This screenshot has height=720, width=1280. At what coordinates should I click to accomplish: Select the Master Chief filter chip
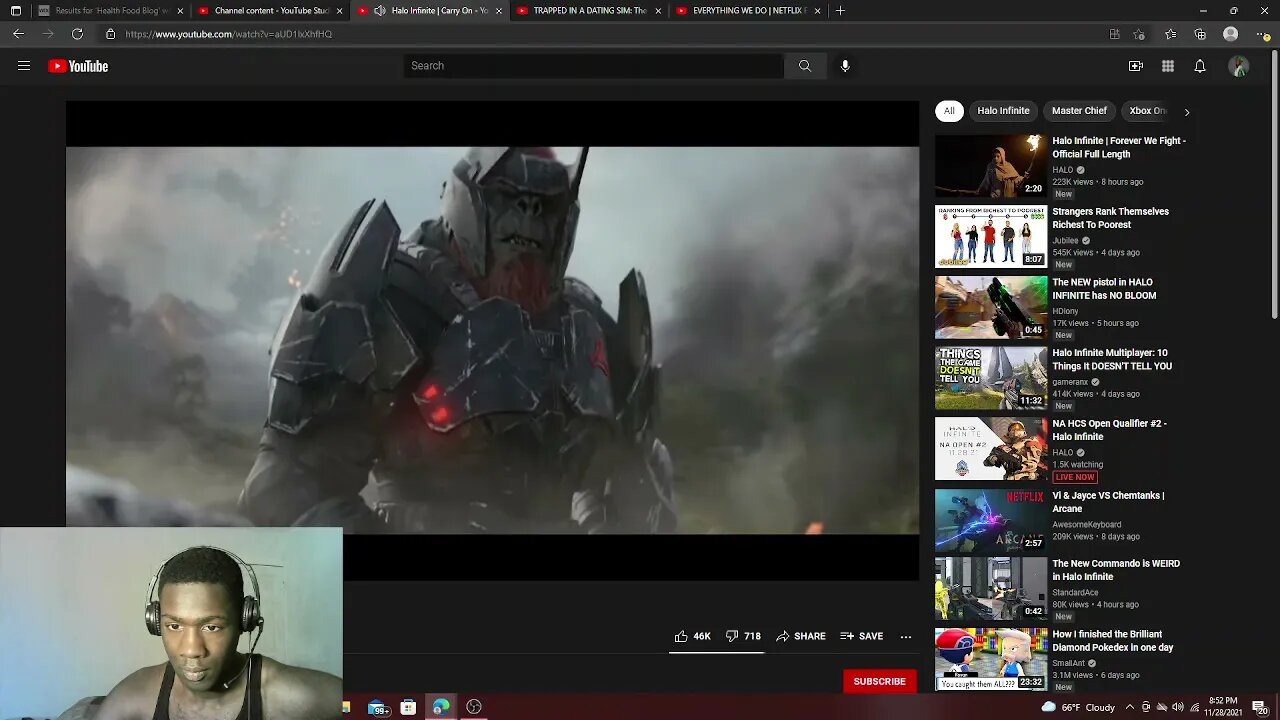(x=1079, y=111)
